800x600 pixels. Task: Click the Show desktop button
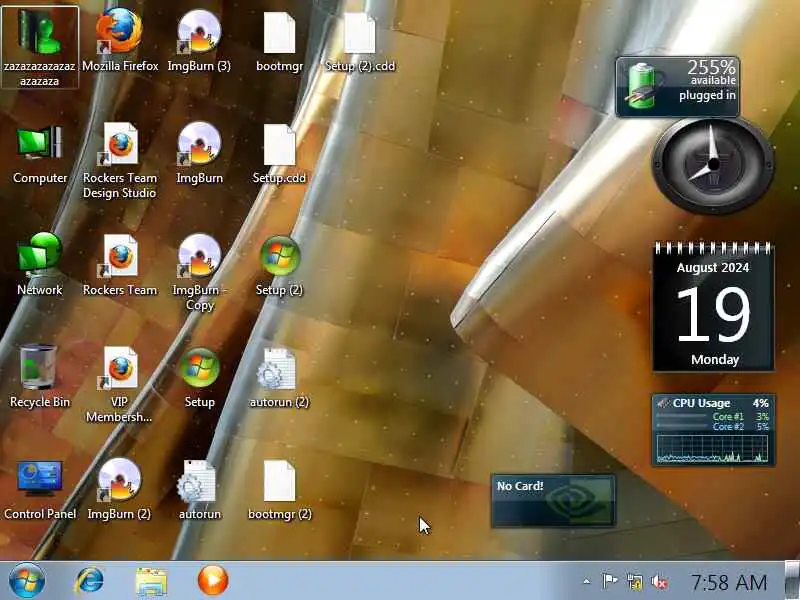coord(792,581)
